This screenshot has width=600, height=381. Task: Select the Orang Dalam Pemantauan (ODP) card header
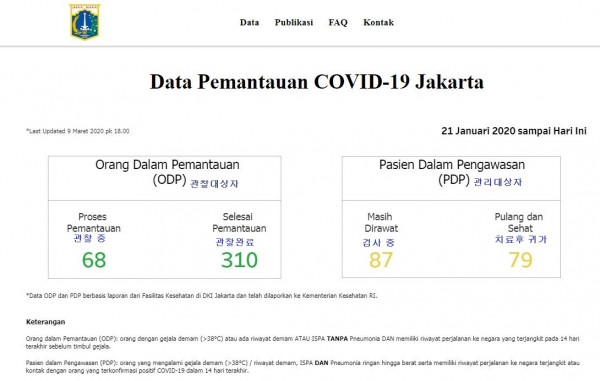165,178
